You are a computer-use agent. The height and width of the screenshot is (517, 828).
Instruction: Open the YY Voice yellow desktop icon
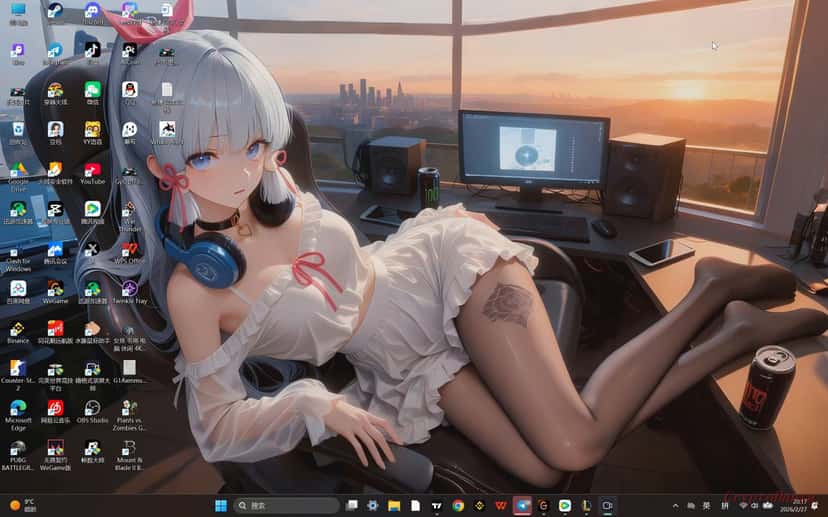[x=92, y=133]
